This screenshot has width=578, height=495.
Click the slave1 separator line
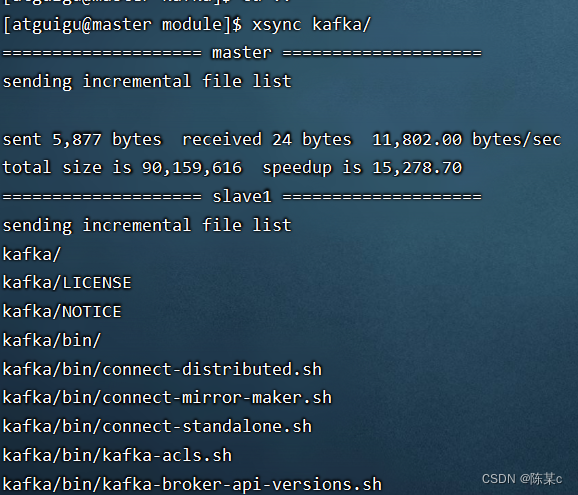(x=242, y=196)
